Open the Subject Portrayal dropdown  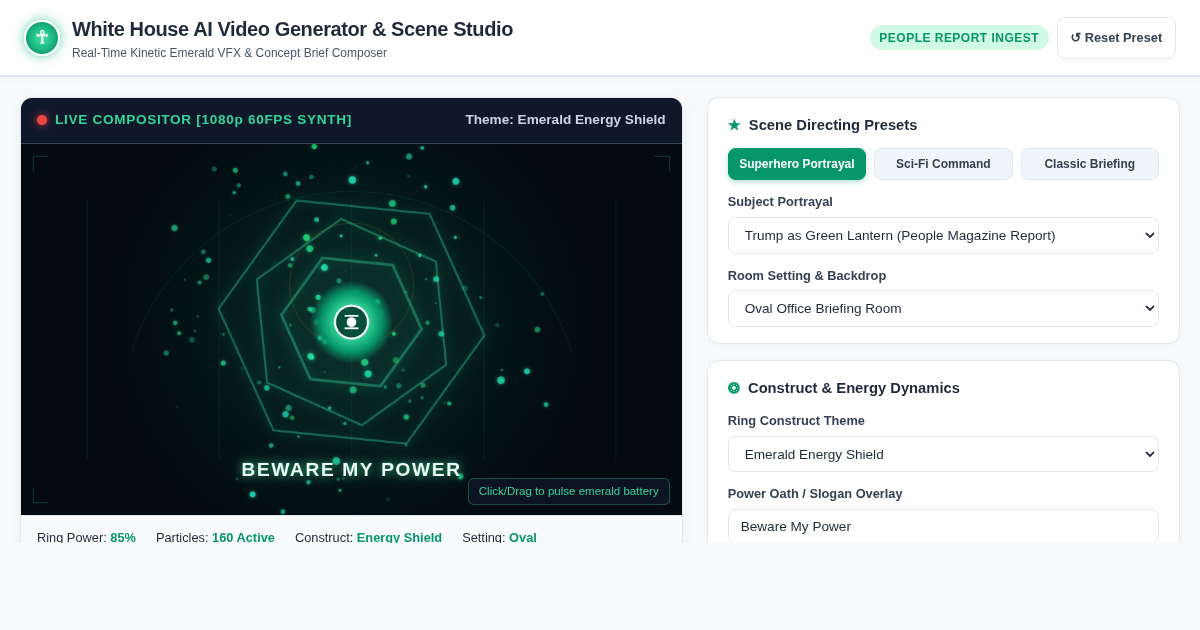pos(943,236)
